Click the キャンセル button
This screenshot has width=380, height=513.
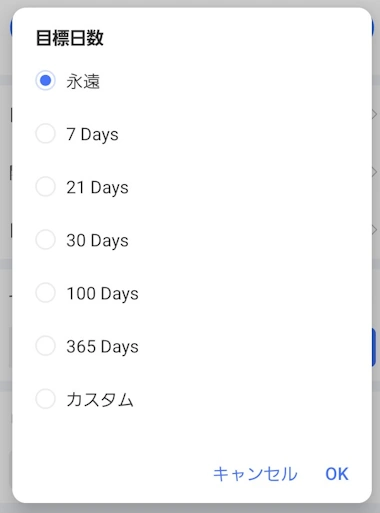pyautogui.click(x=255, y=474)
